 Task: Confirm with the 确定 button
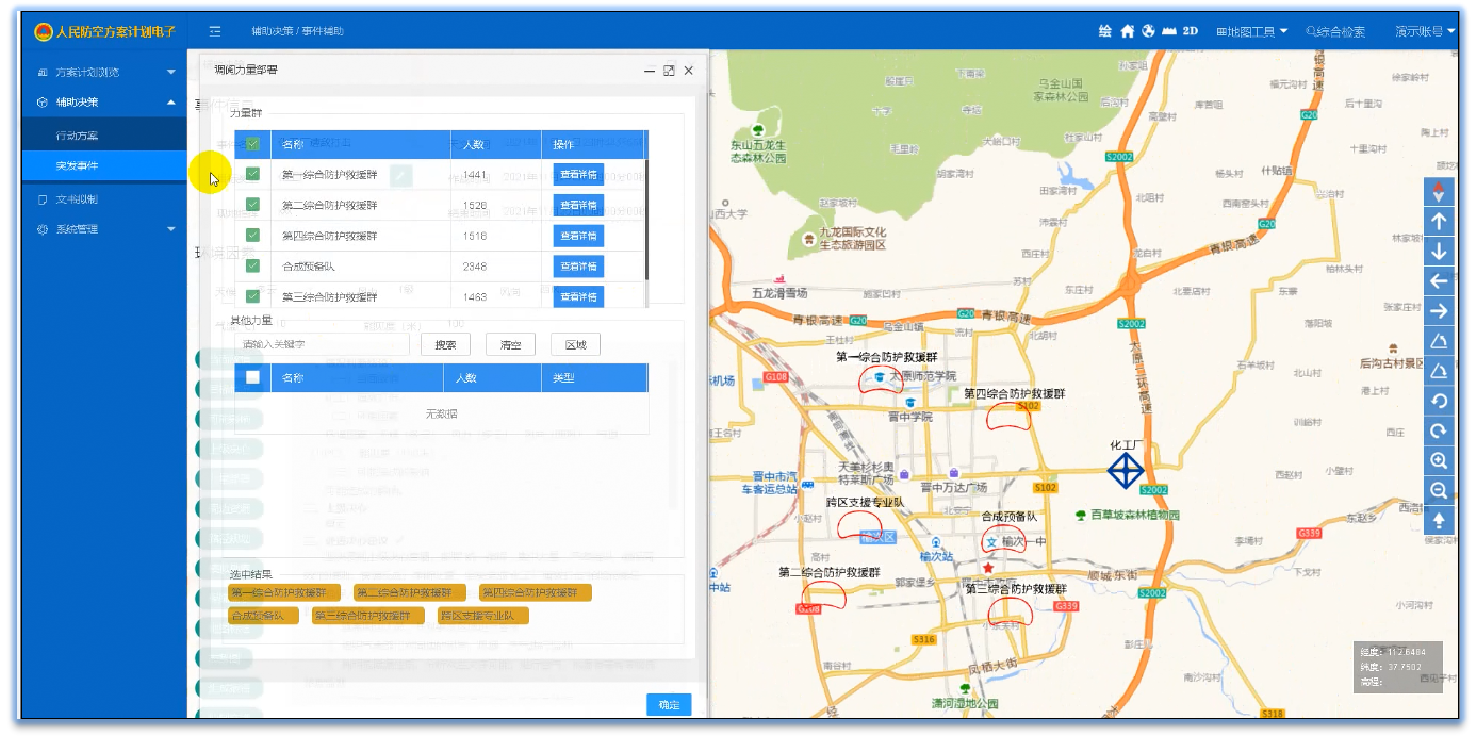coord(669,705)
